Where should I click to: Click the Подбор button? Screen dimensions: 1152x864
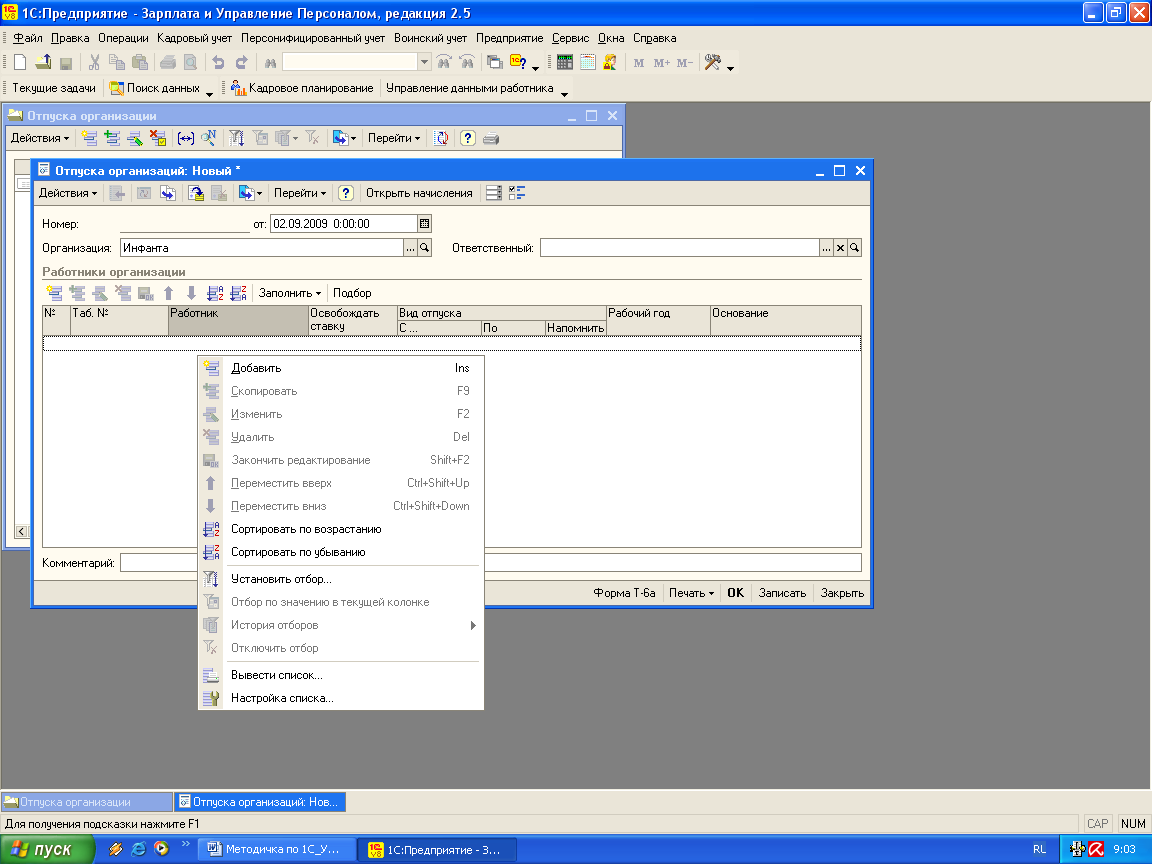[352, 293]
